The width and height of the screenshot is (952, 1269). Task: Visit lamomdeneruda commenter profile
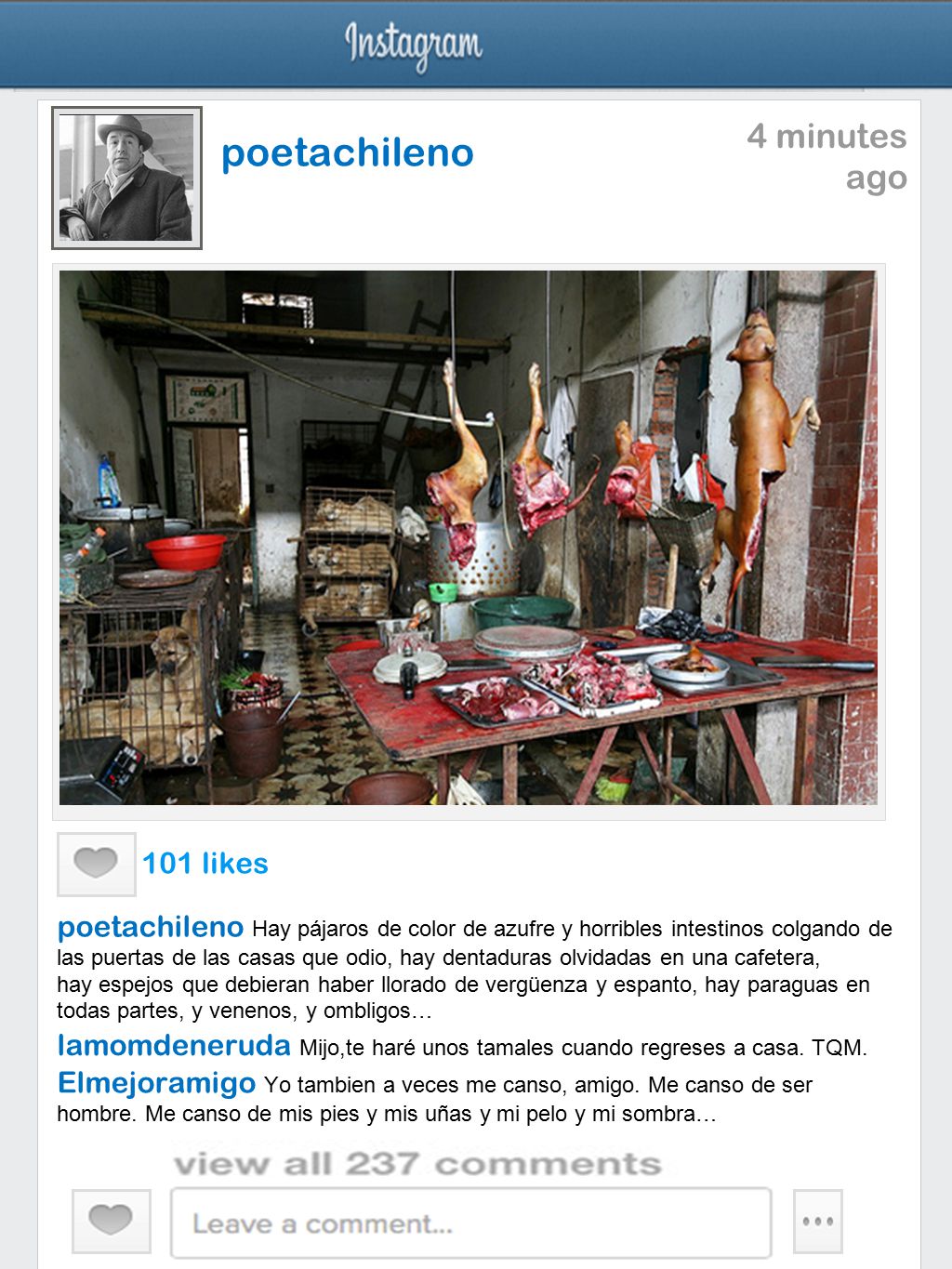[174, 1046]
